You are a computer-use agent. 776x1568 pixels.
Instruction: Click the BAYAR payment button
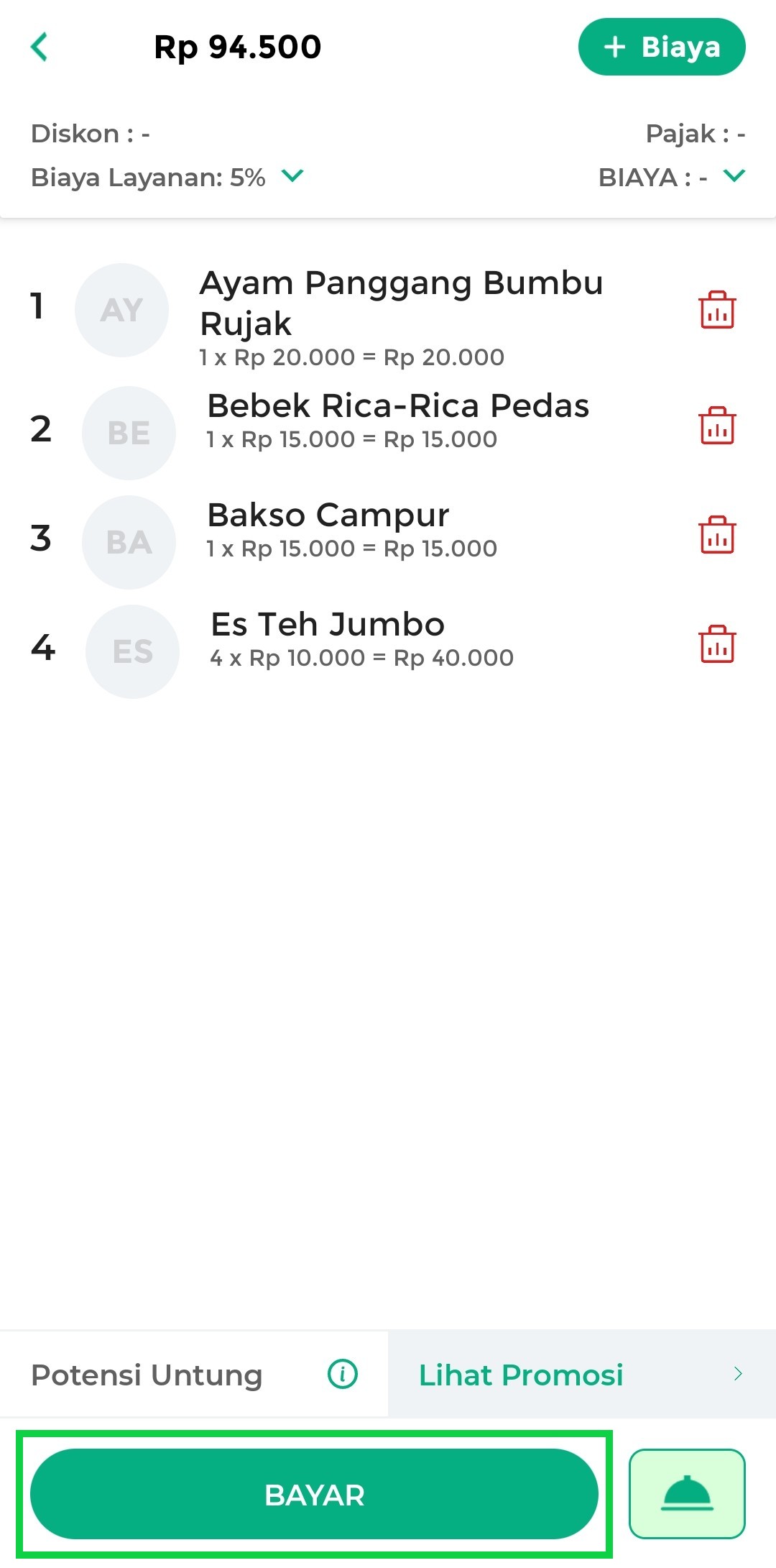coord(314,1494)
